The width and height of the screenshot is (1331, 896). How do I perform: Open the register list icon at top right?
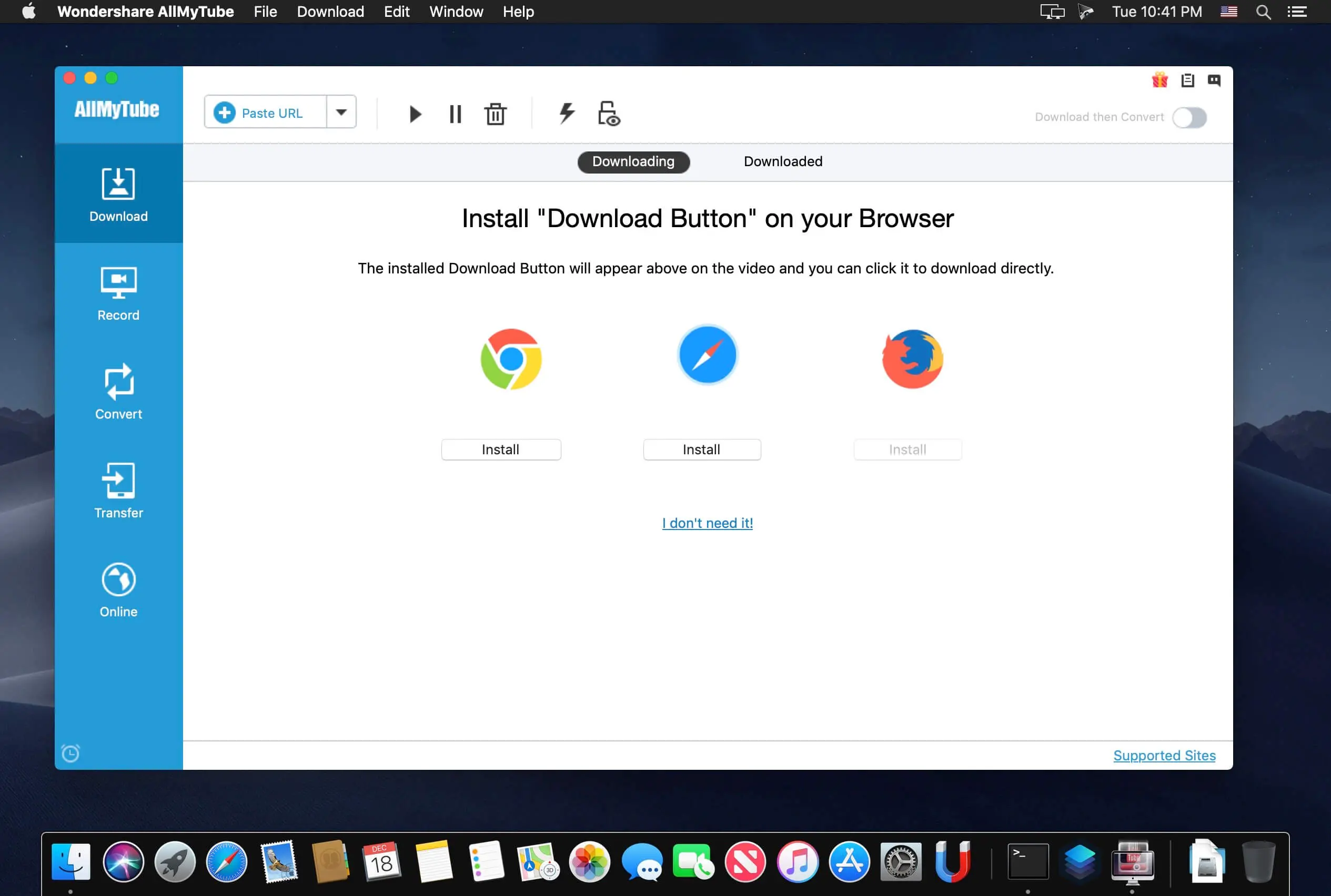(1187, 80)
